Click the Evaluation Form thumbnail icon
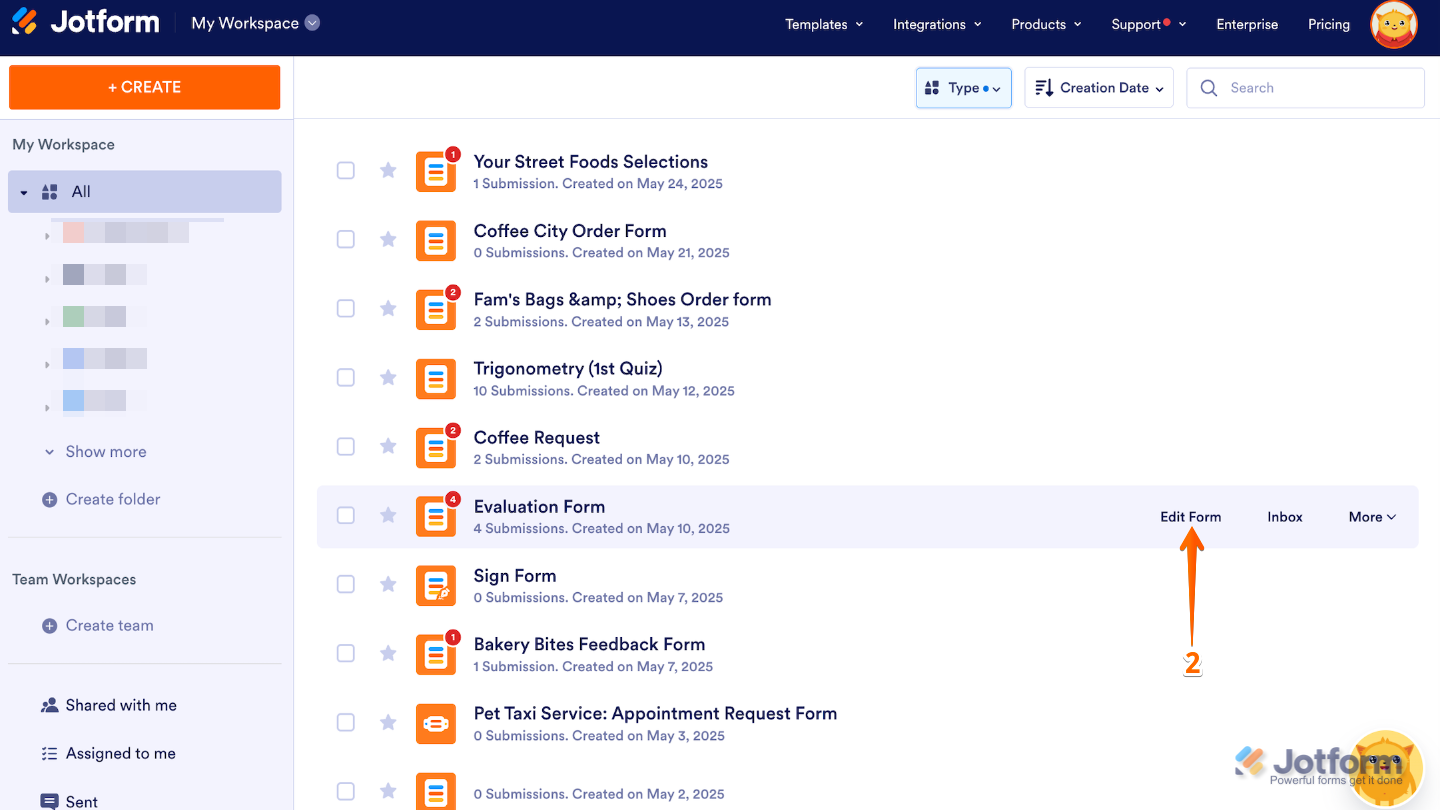 pyautogui.click(x=436, y=516)
